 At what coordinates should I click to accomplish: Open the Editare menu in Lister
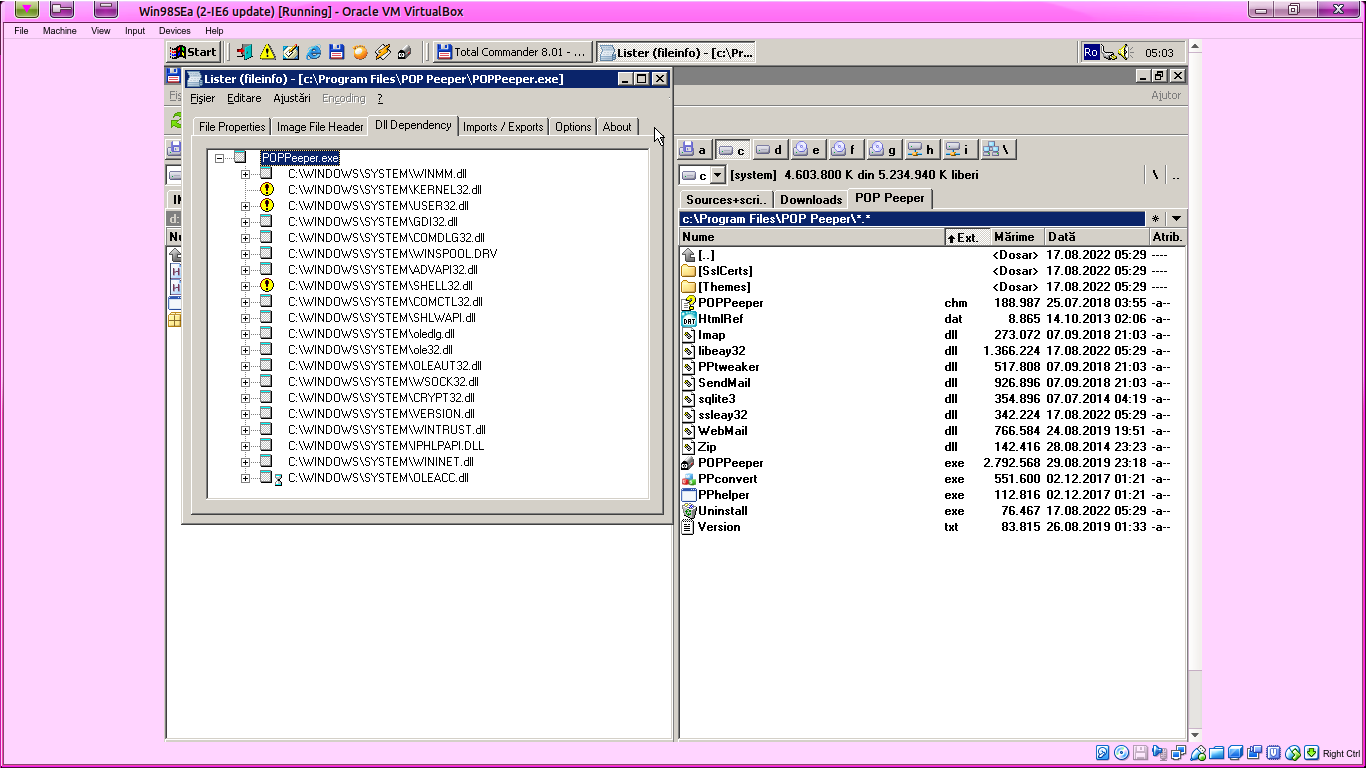pos(244,98)
